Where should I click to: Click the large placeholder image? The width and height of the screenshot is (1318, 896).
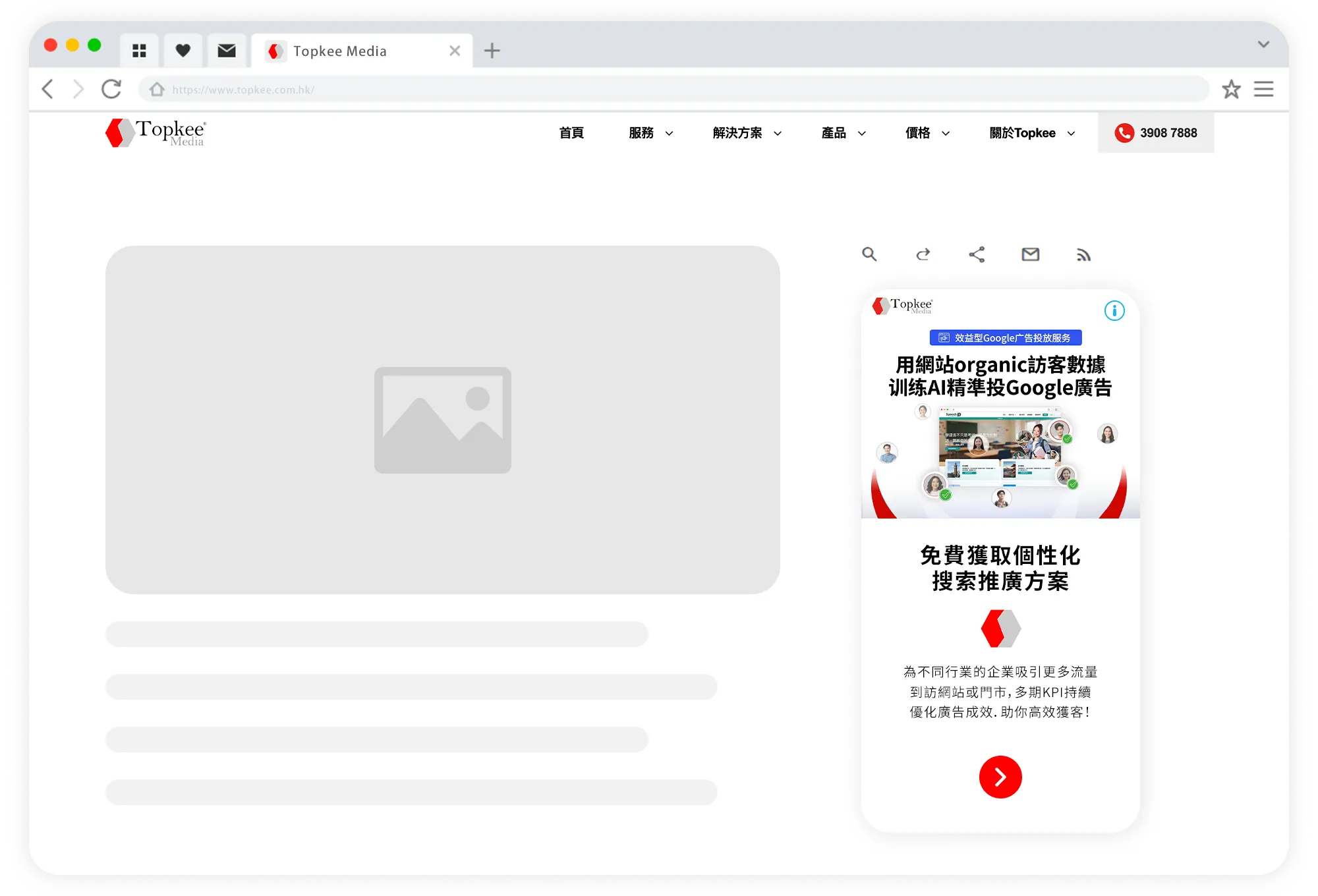pyautogui.click(x=442, y=420)
